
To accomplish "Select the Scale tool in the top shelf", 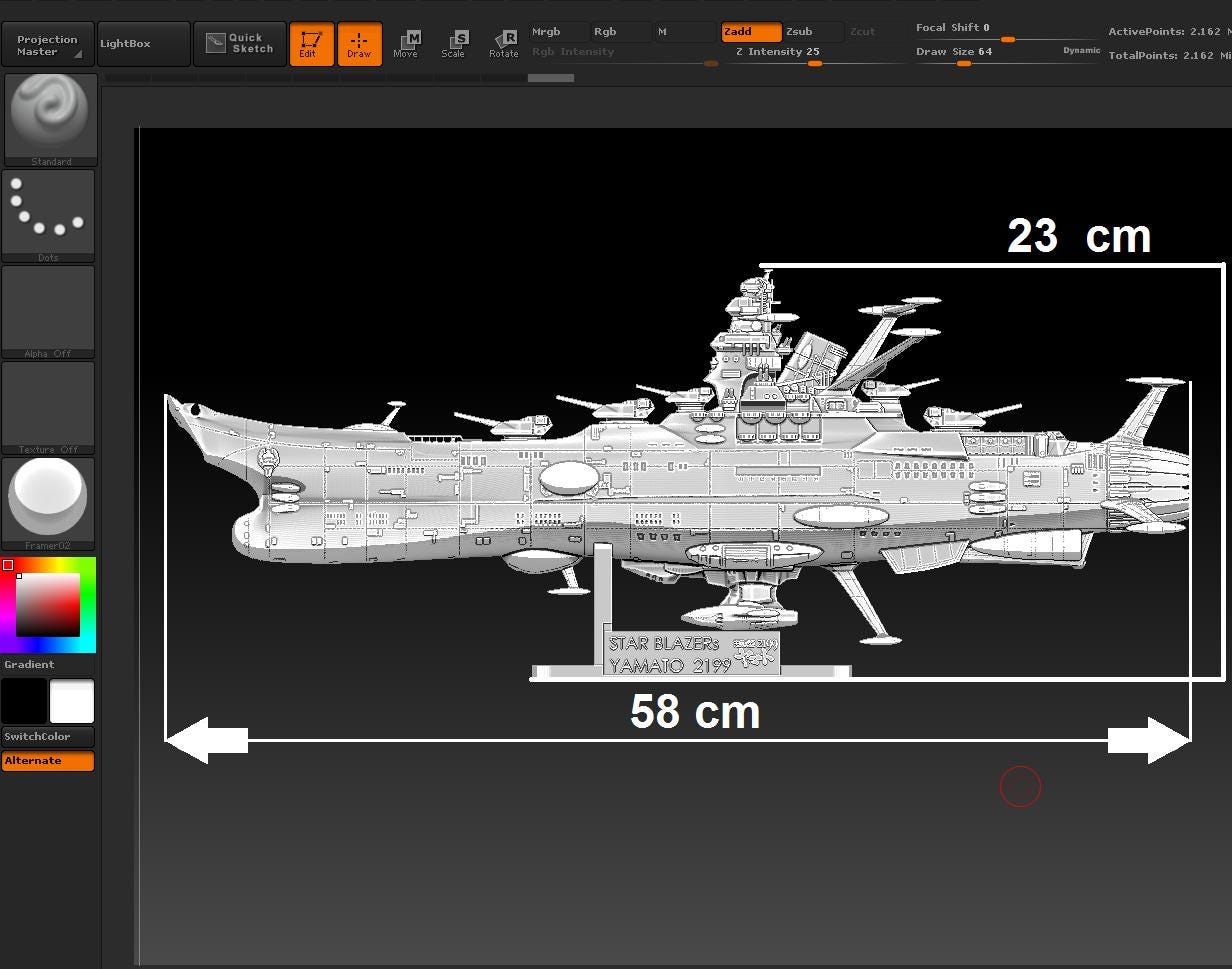I will (x=455, y=43).
